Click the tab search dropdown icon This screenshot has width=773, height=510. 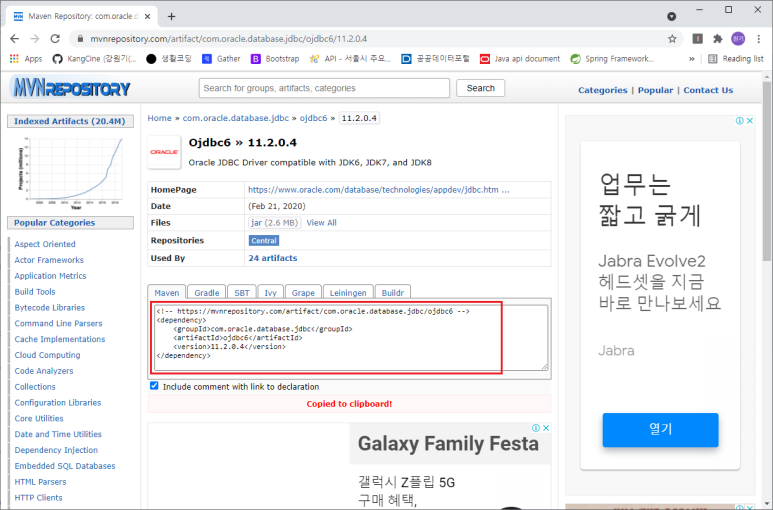671,16
